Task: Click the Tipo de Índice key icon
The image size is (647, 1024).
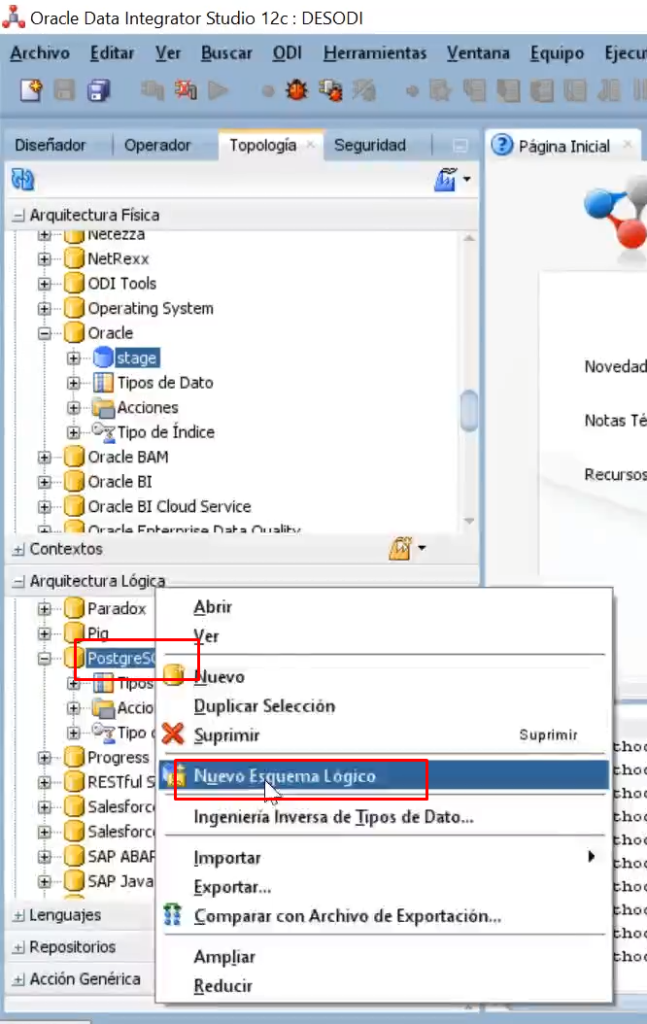Action: click(103, 432)
